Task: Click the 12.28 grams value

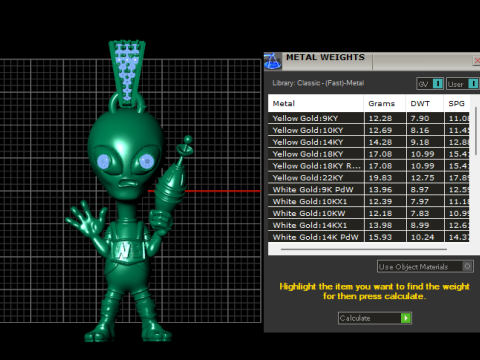Action: point(380,118)
